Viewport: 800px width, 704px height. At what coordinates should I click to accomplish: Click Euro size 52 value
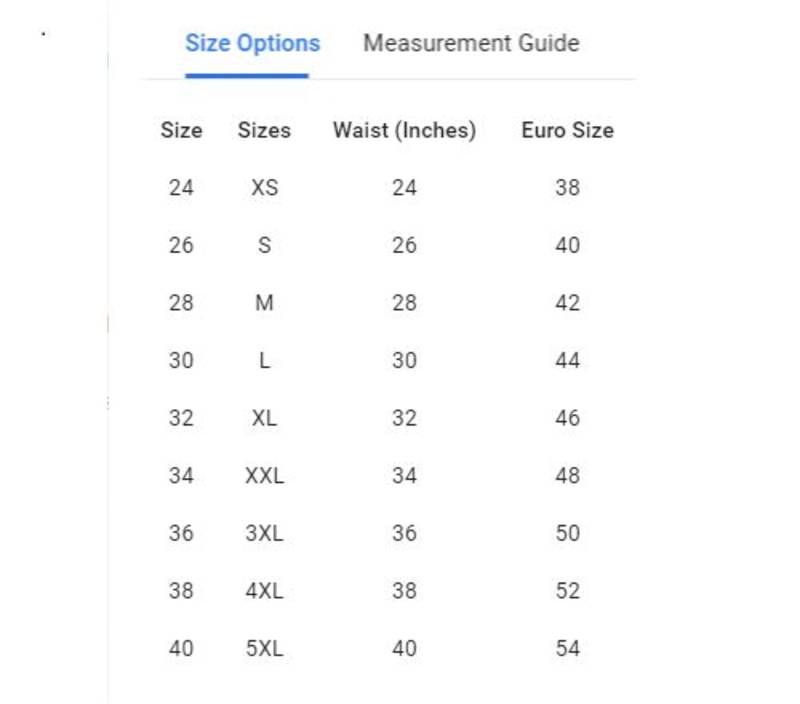(567, 591)
